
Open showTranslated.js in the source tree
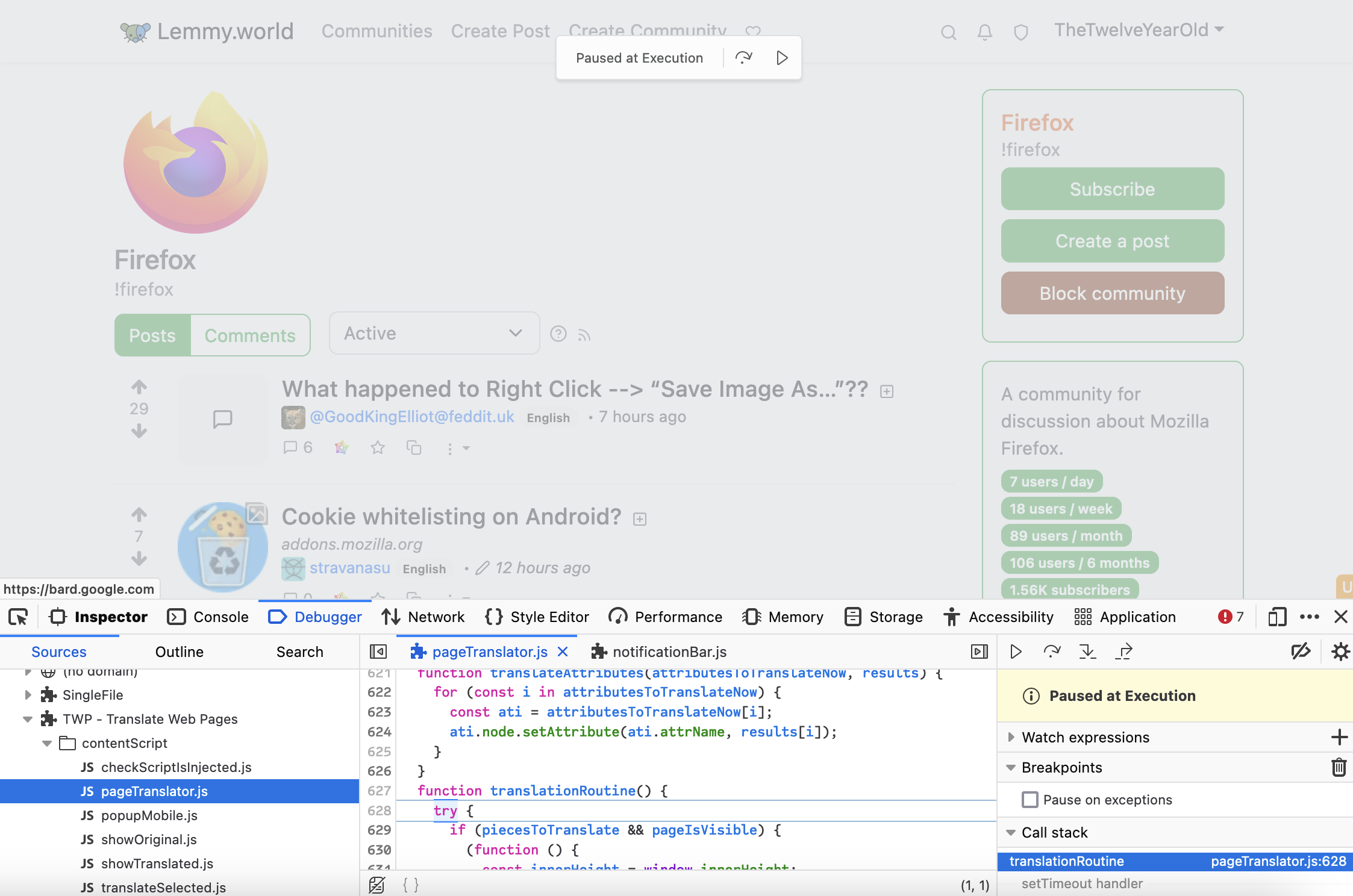[157, 864]
